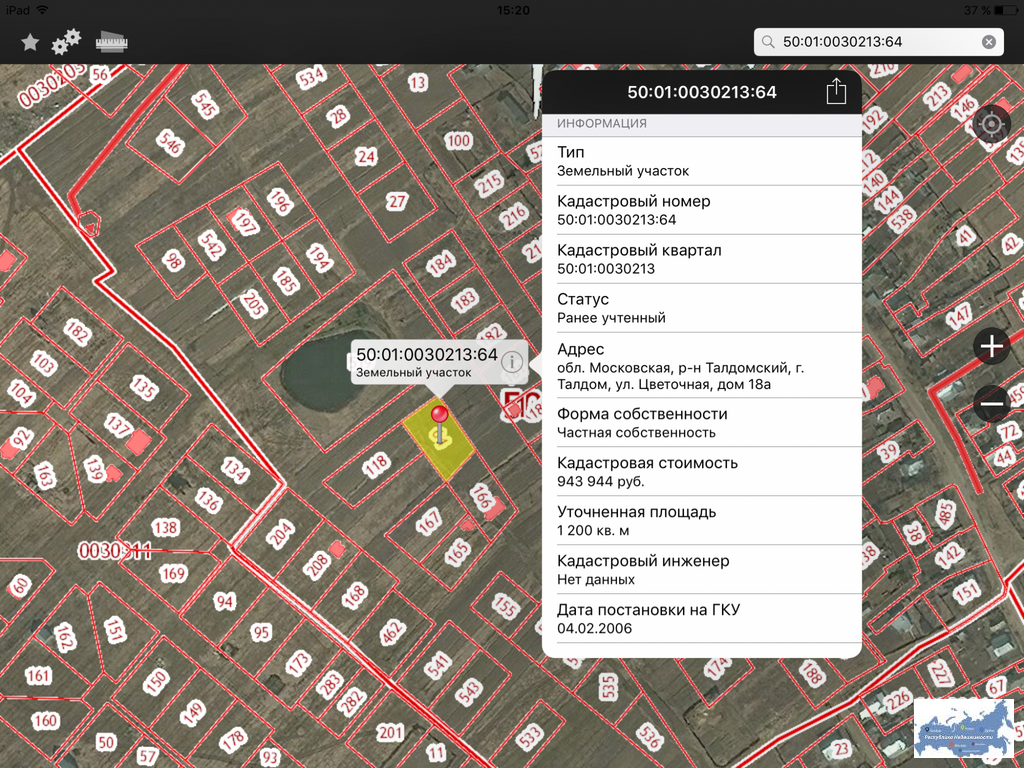Viewport: 1024px width, 768px height.
Task: Tap the Wi-Fi icon in status bar
Action: point(42,10)
